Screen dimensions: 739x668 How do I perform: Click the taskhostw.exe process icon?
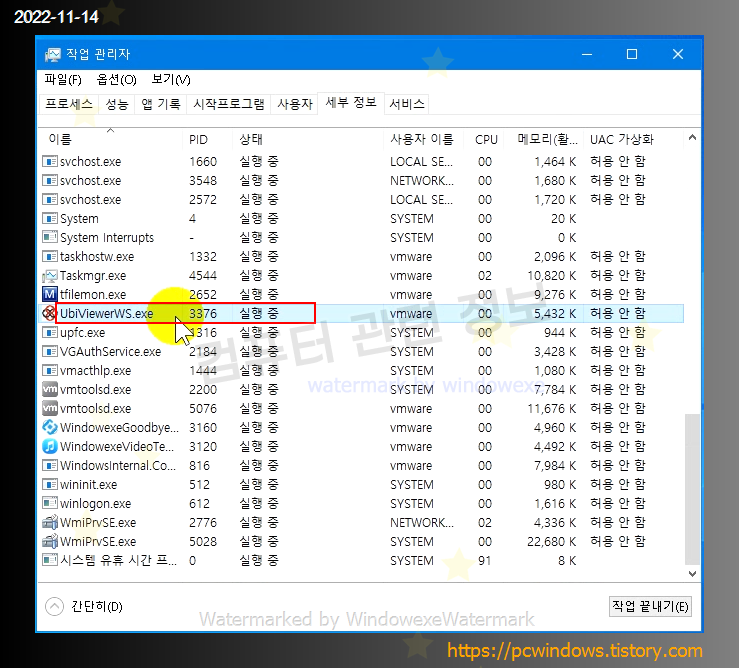click(x=49, y=256)
